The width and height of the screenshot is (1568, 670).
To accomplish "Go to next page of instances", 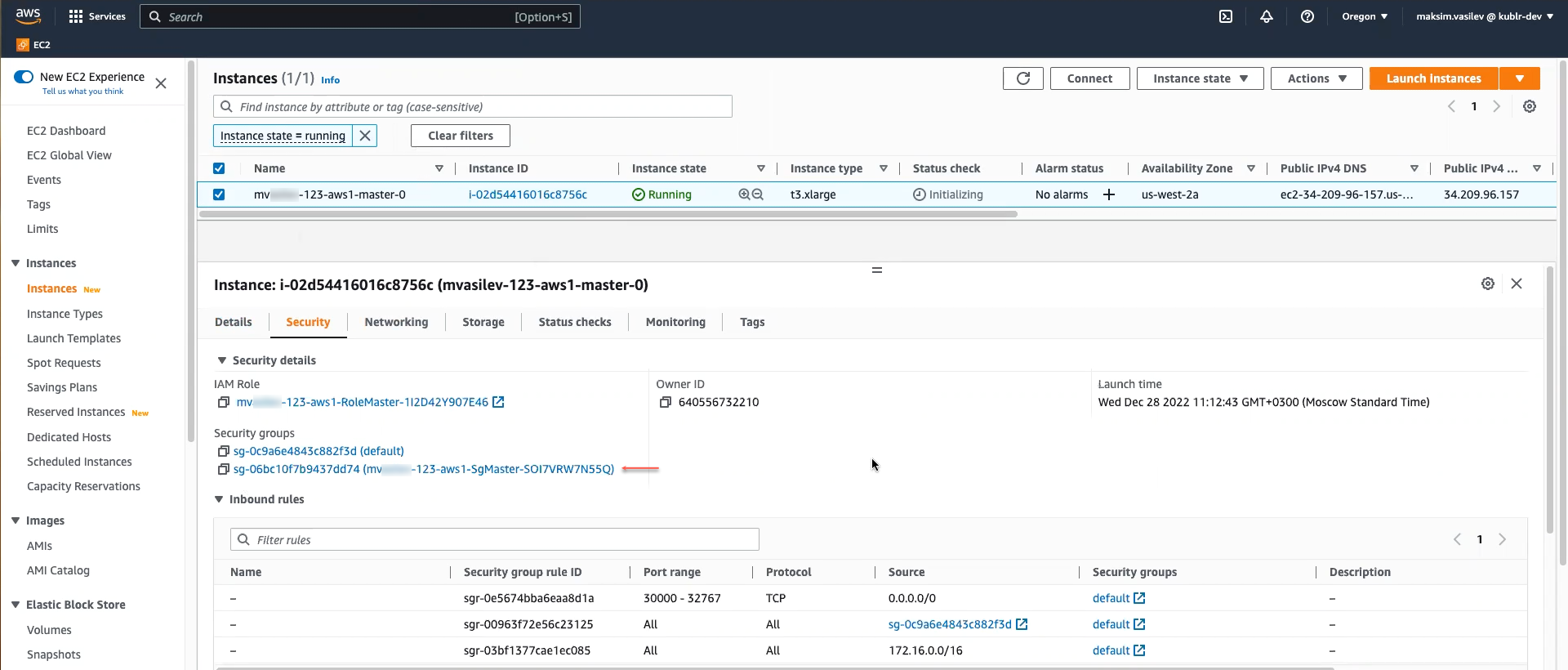I will pos(1497,106).
